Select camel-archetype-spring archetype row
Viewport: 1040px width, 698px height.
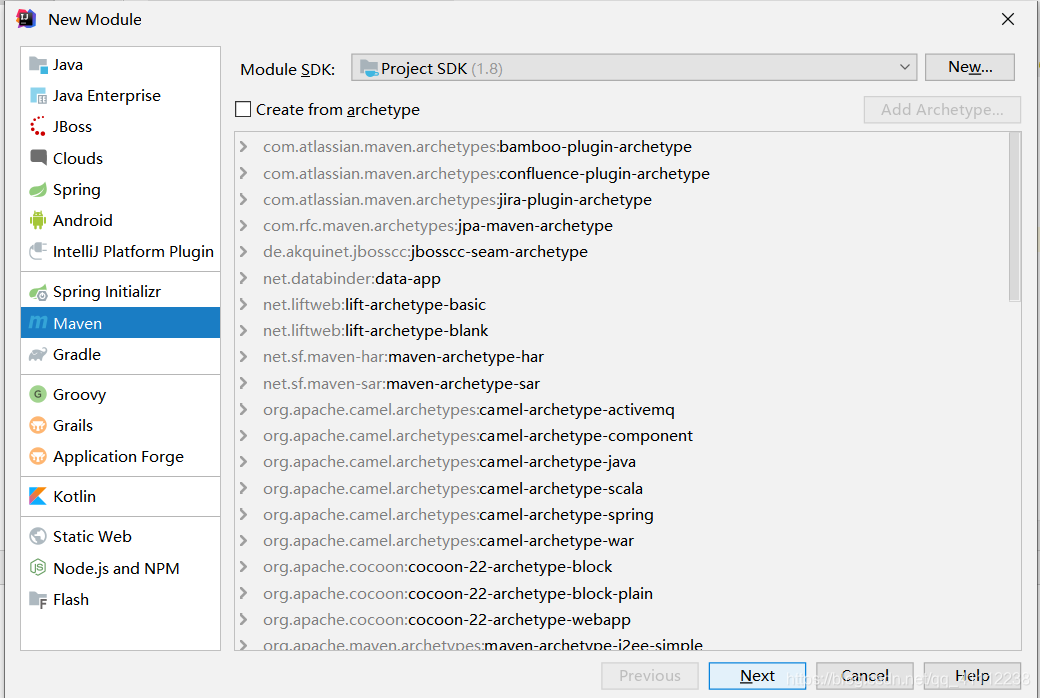point(622,514)
